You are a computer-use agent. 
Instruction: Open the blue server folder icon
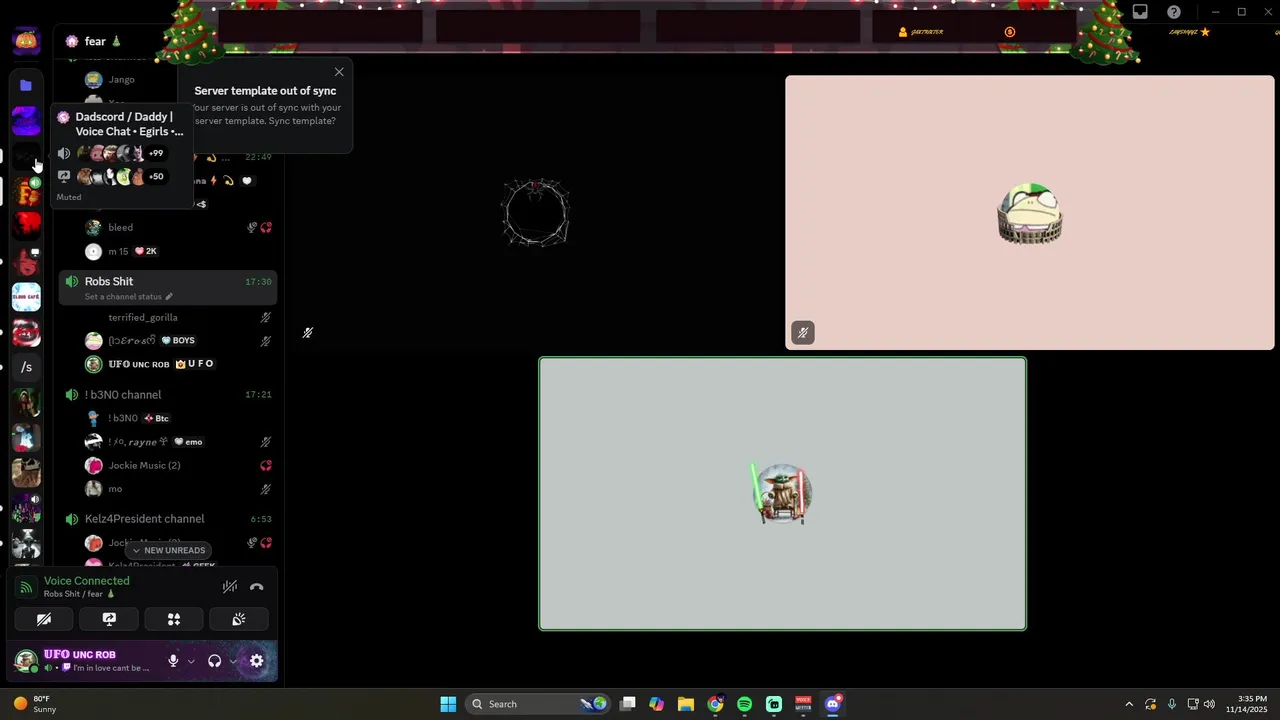point(26,85)
